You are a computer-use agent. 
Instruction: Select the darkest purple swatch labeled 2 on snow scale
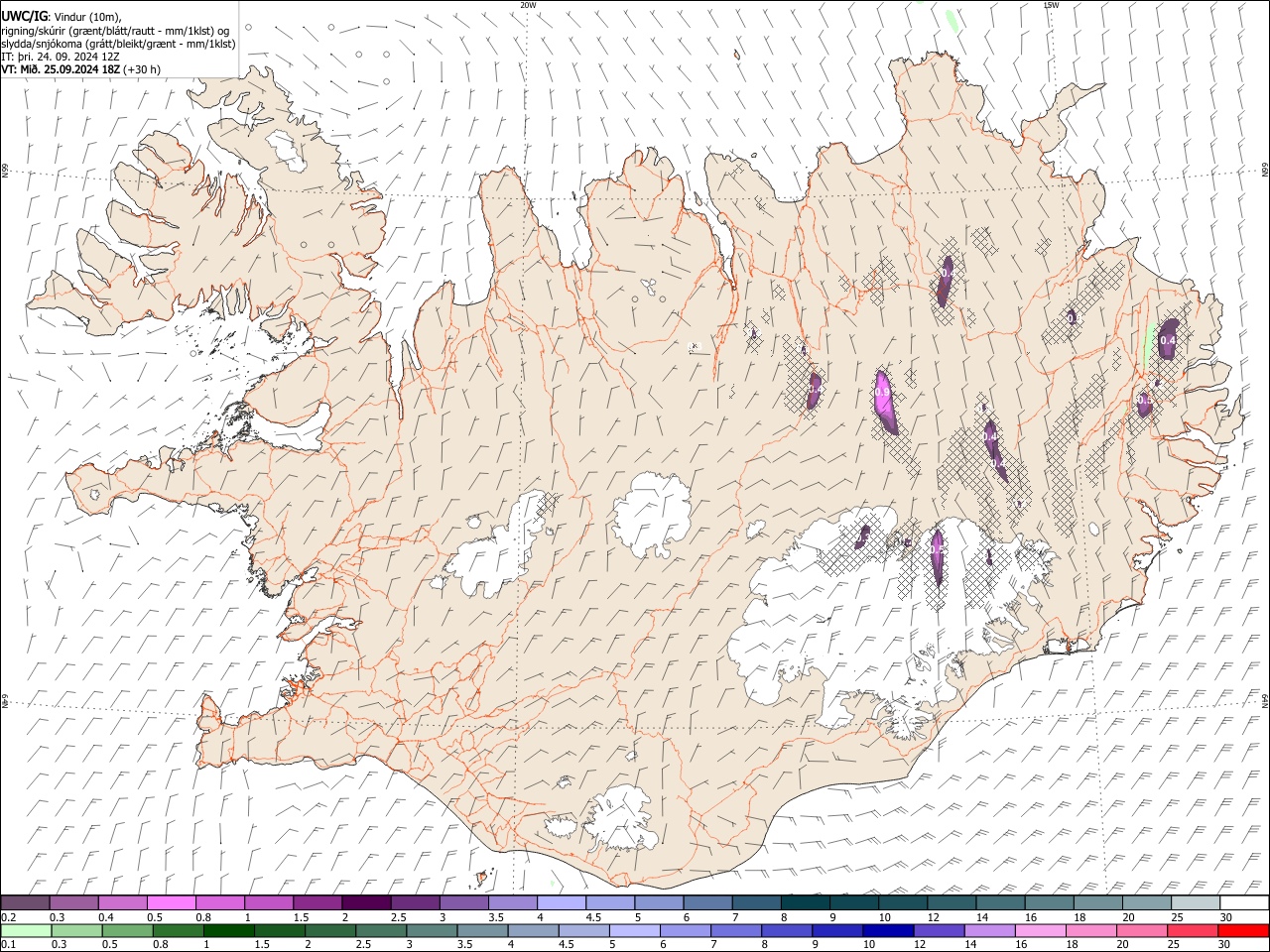(366, 903)
